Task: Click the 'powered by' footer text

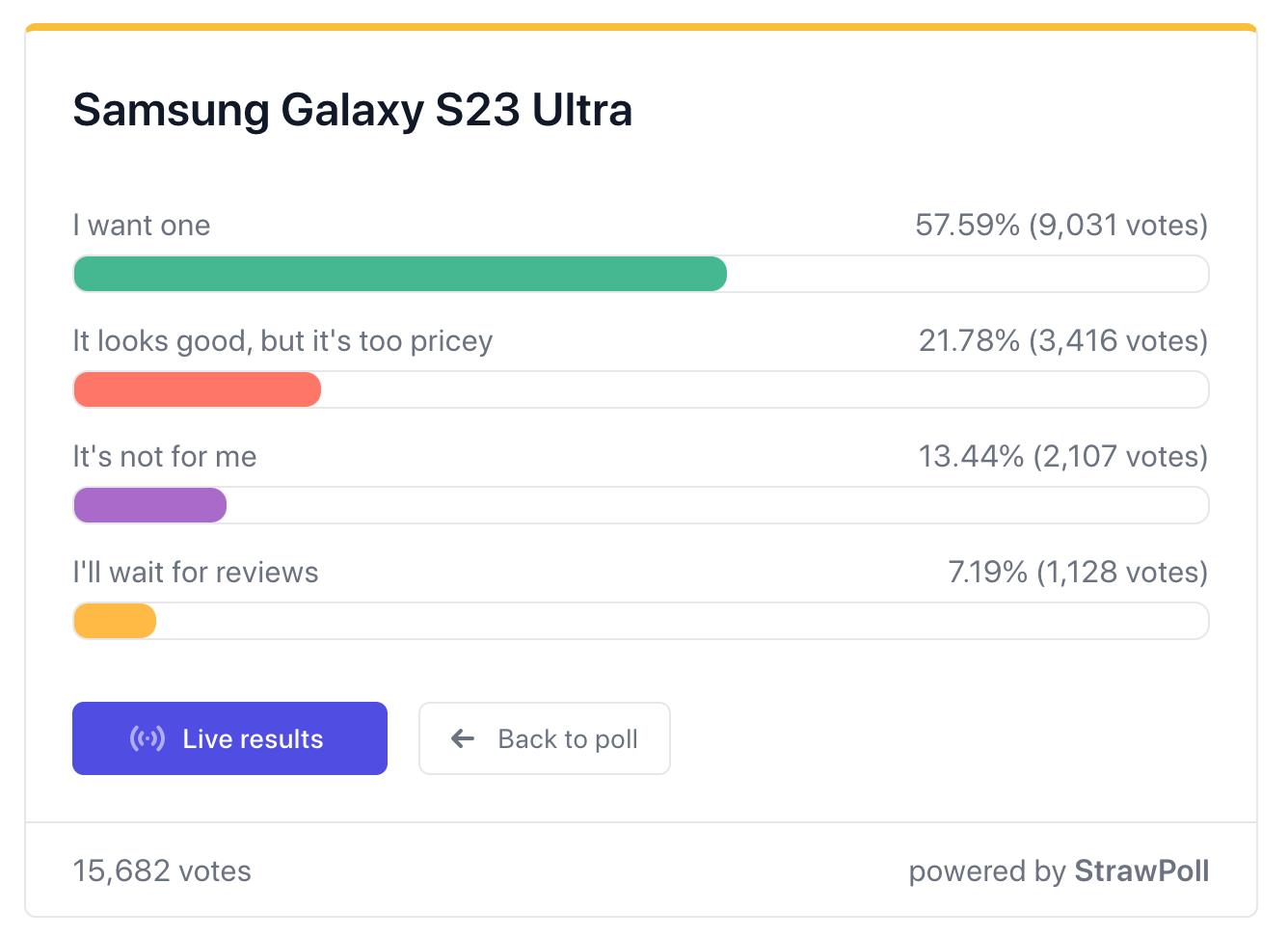Action: [986, 871]
